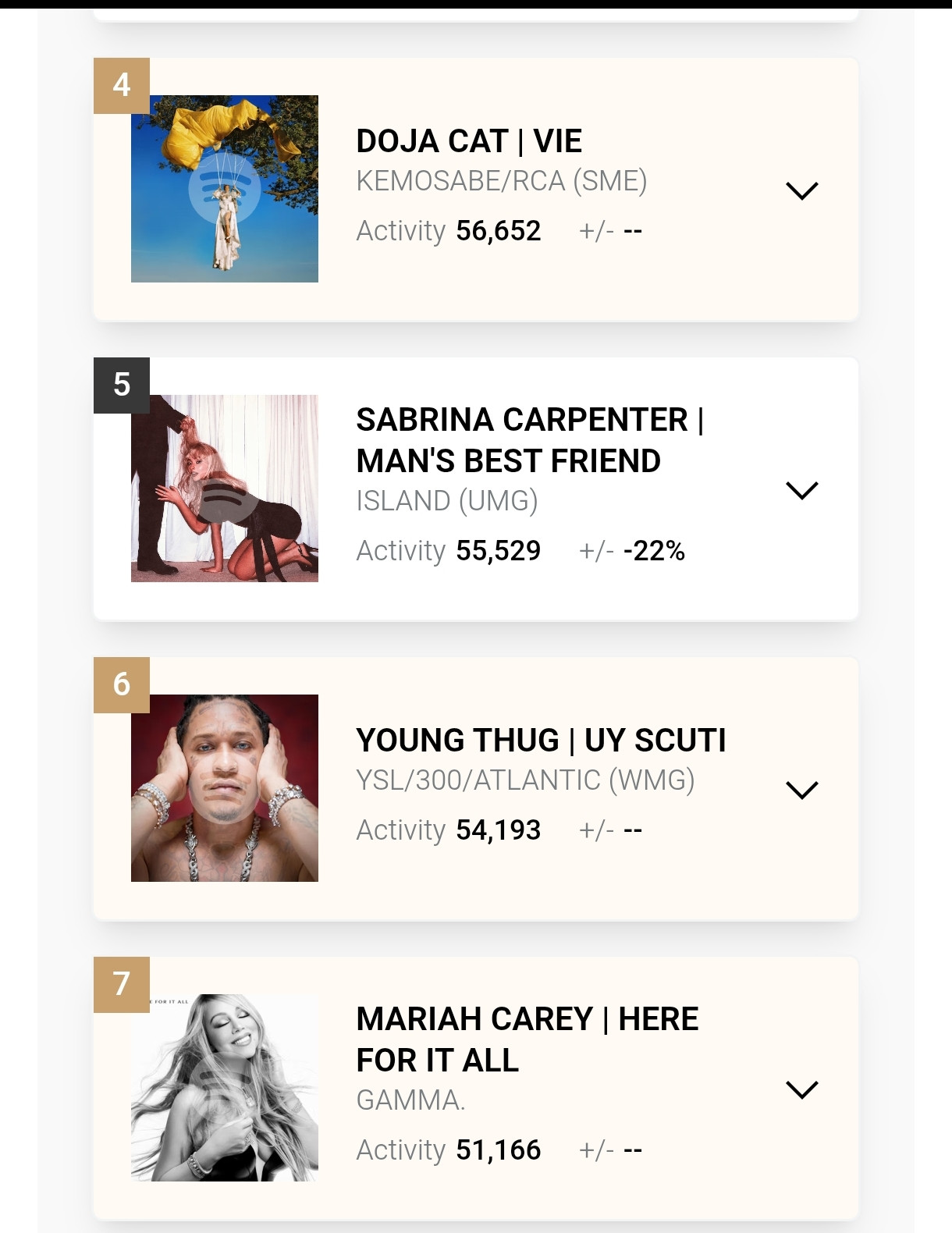Click rank 6 position badge
Screen dimensions: 952x1233
tap(122, 684)
